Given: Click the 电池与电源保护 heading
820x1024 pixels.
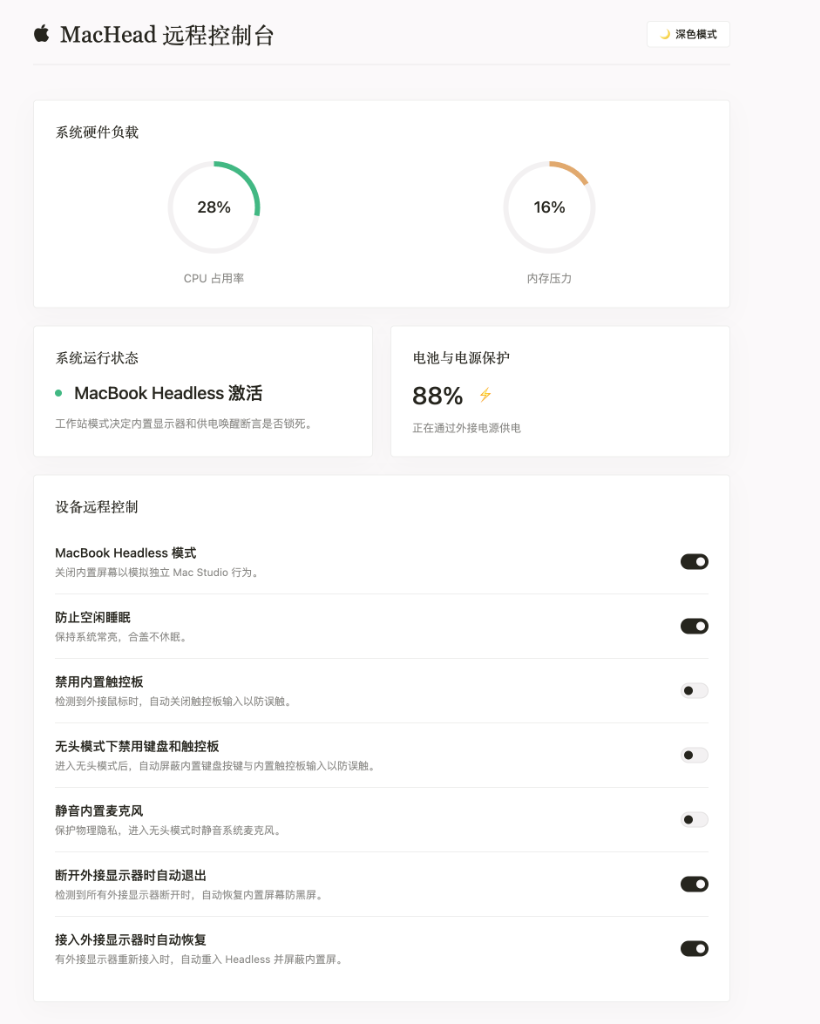Looking at the screenshot, I should 461,358.
